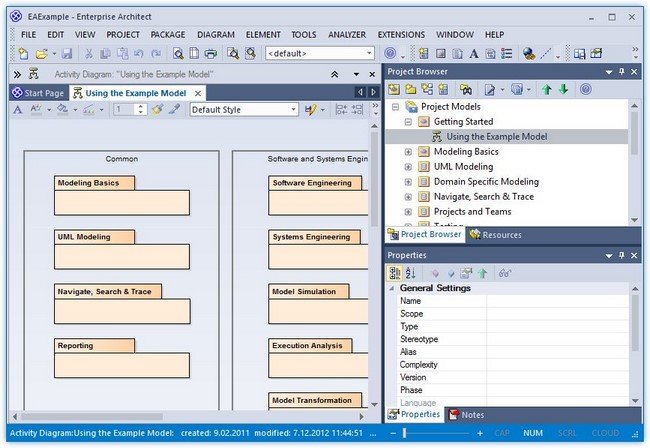Select the Model Simulation package in diagram
The image size is (650, 448).
(x=318, y=304)
